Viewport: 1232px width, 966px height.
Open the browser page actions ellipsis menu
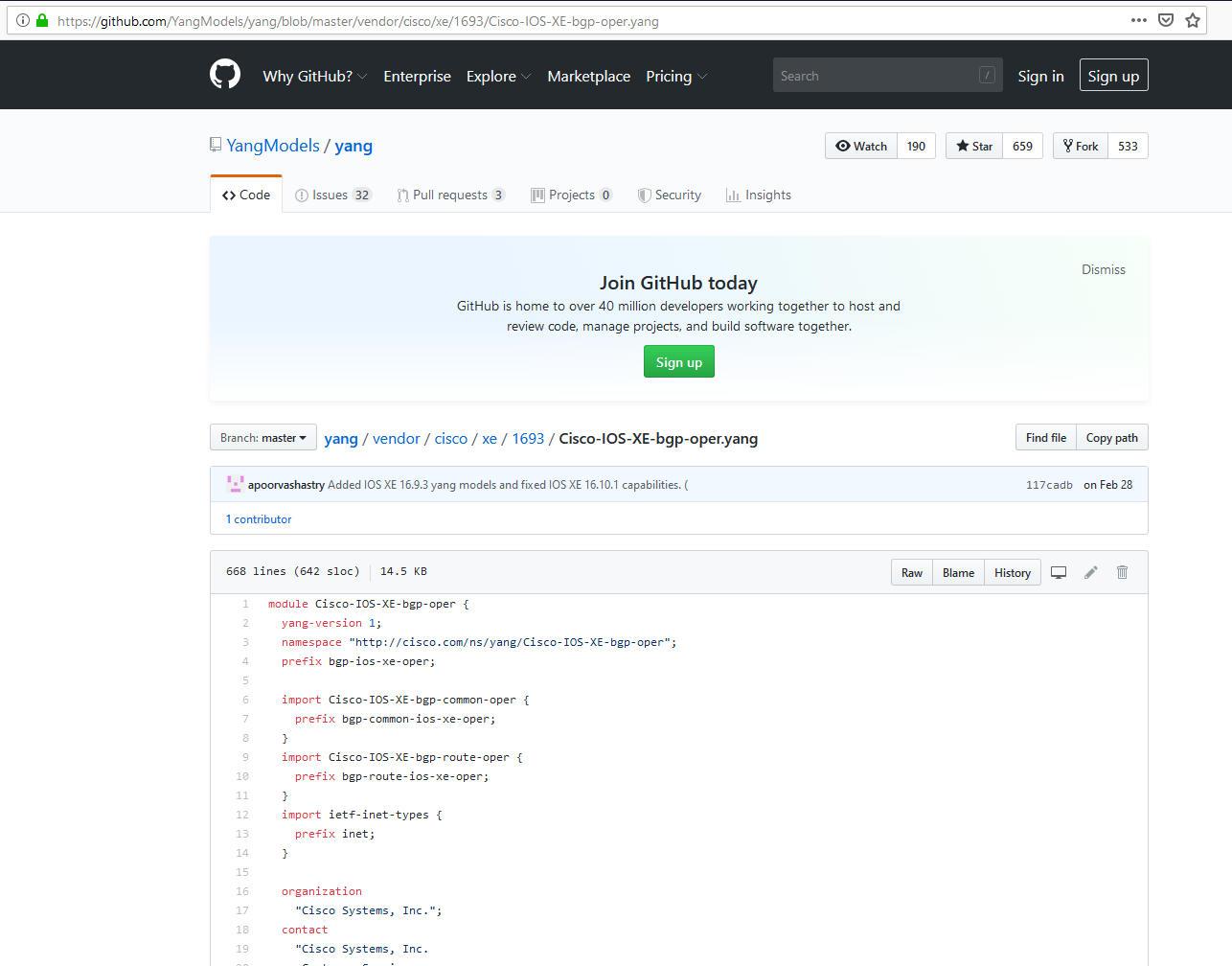[x=1138, y=20]
